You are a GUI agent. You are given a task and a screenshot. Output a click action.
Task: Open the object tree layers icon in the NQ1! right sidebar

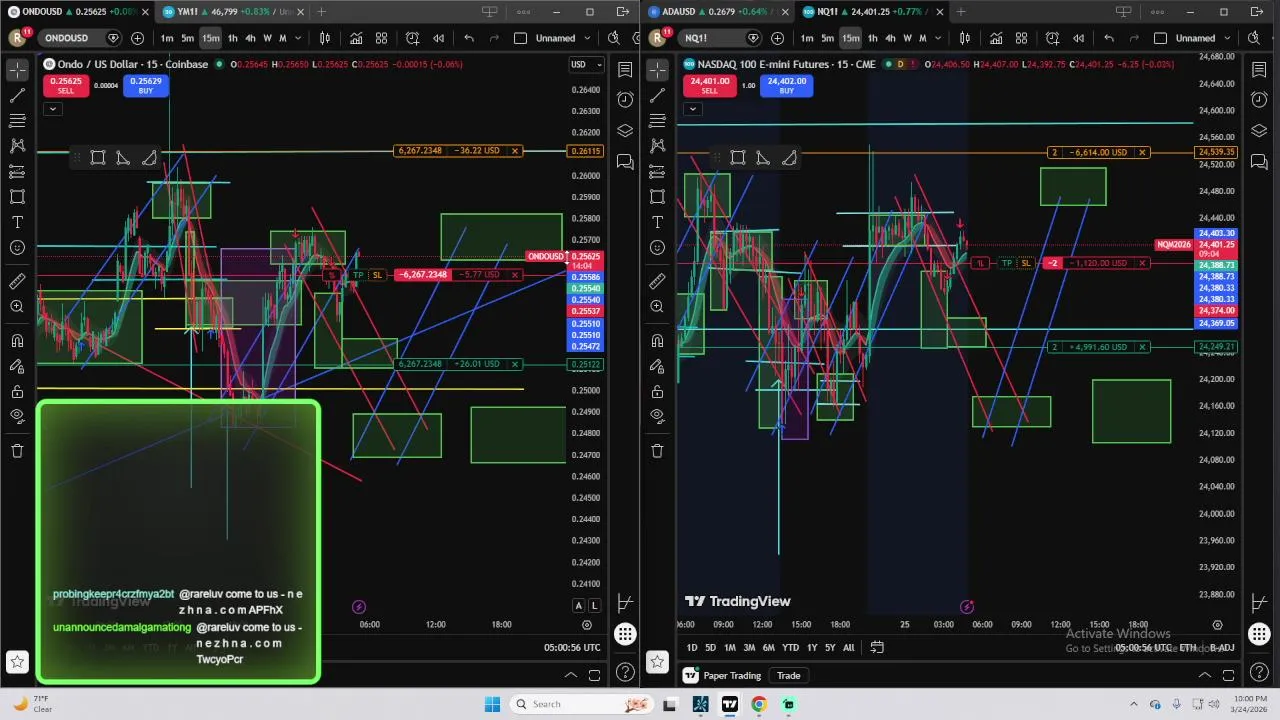(x=1259, y=131)
